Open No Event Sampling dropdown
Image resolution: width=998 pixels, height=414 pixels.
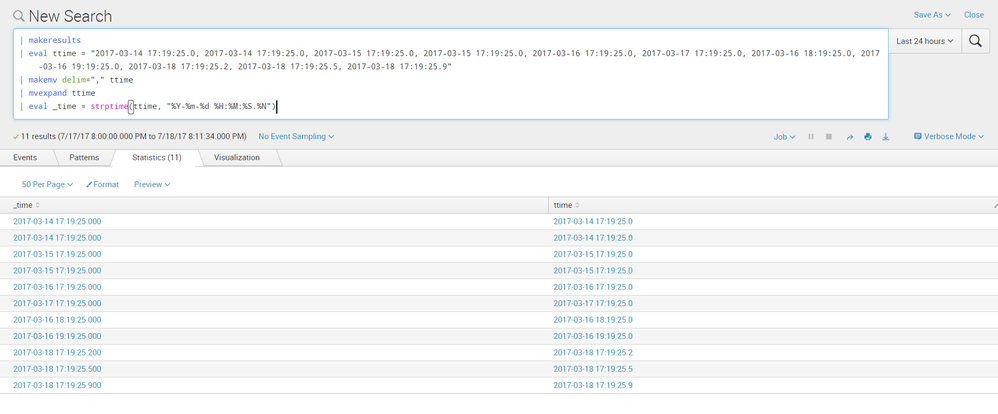(x=296, y=136)
